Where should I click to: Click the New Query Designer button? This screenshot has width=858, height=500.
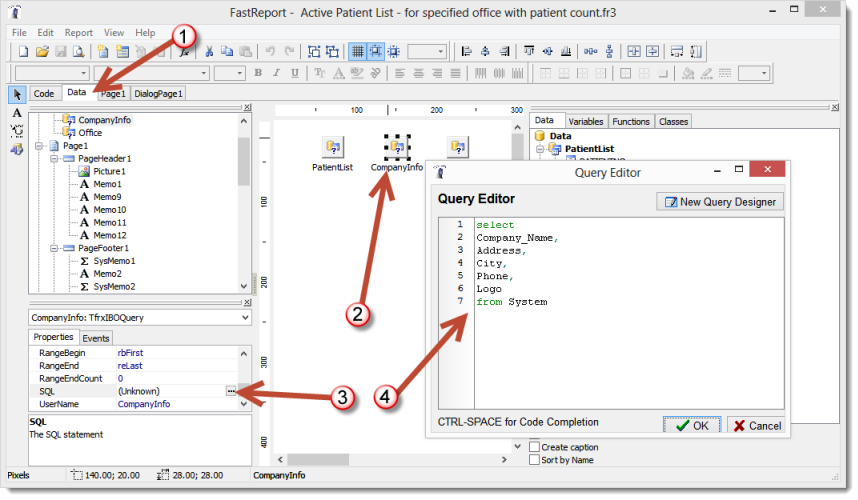pyautogui.click(x=720, y=202)
